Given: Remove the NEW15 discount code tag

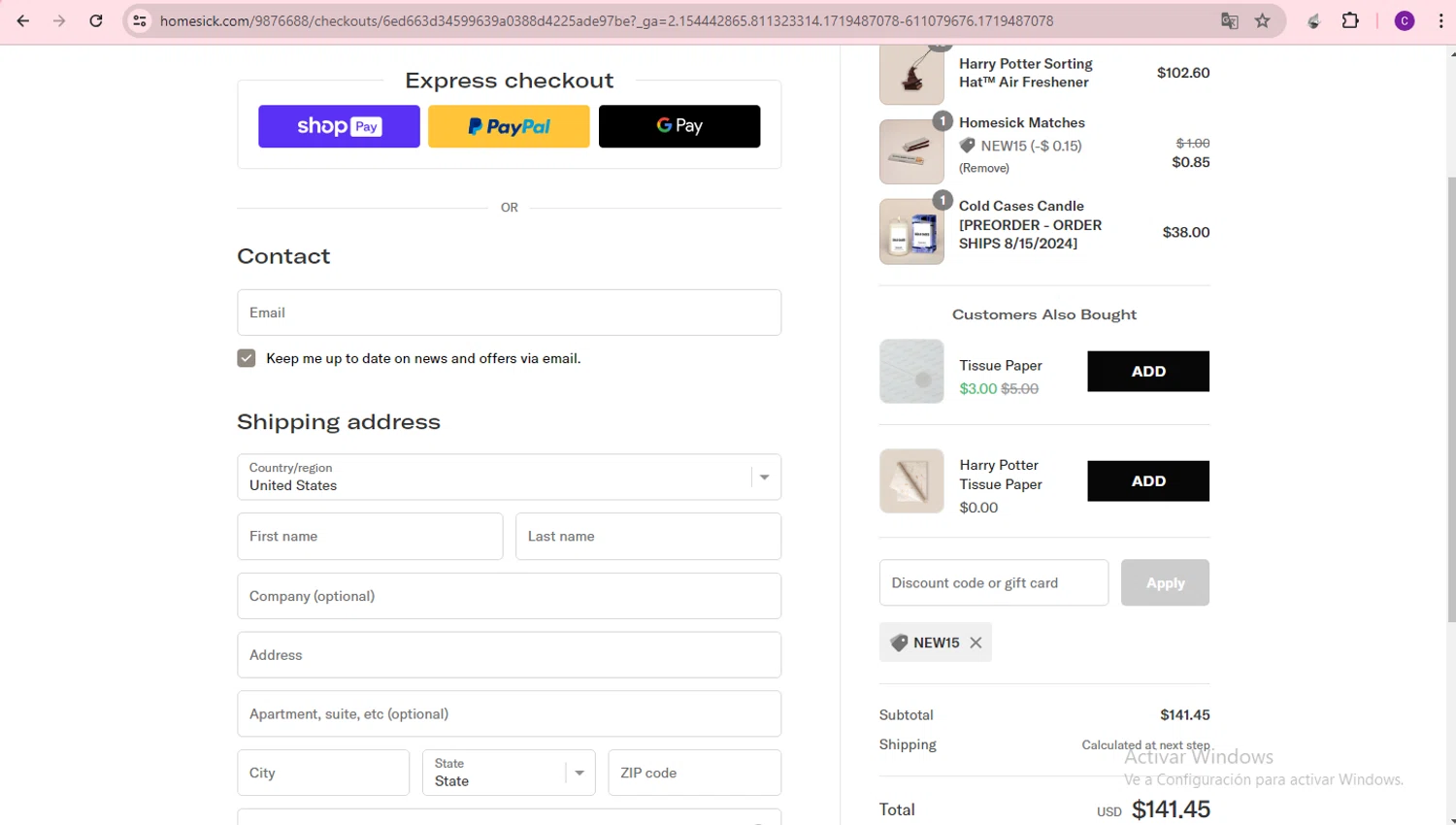Looking at the screenshot, I should (976, 643).
